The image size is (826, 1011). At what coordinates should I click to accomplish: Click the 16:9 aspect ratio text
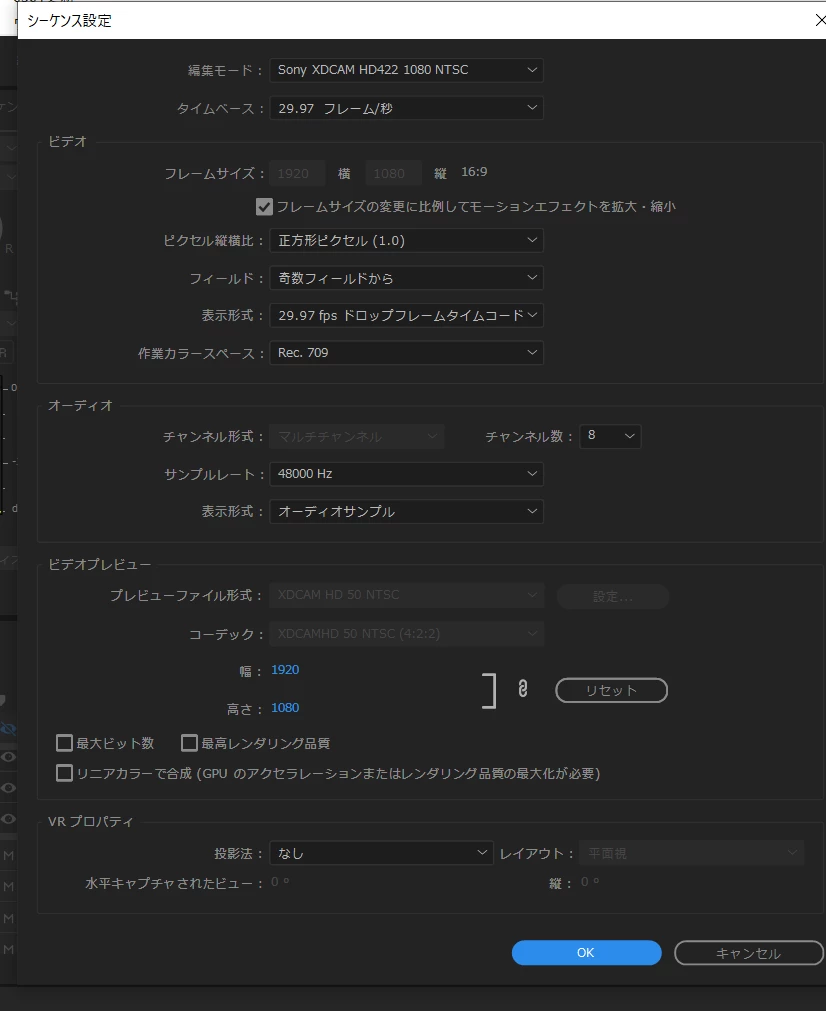coord(474,172)
